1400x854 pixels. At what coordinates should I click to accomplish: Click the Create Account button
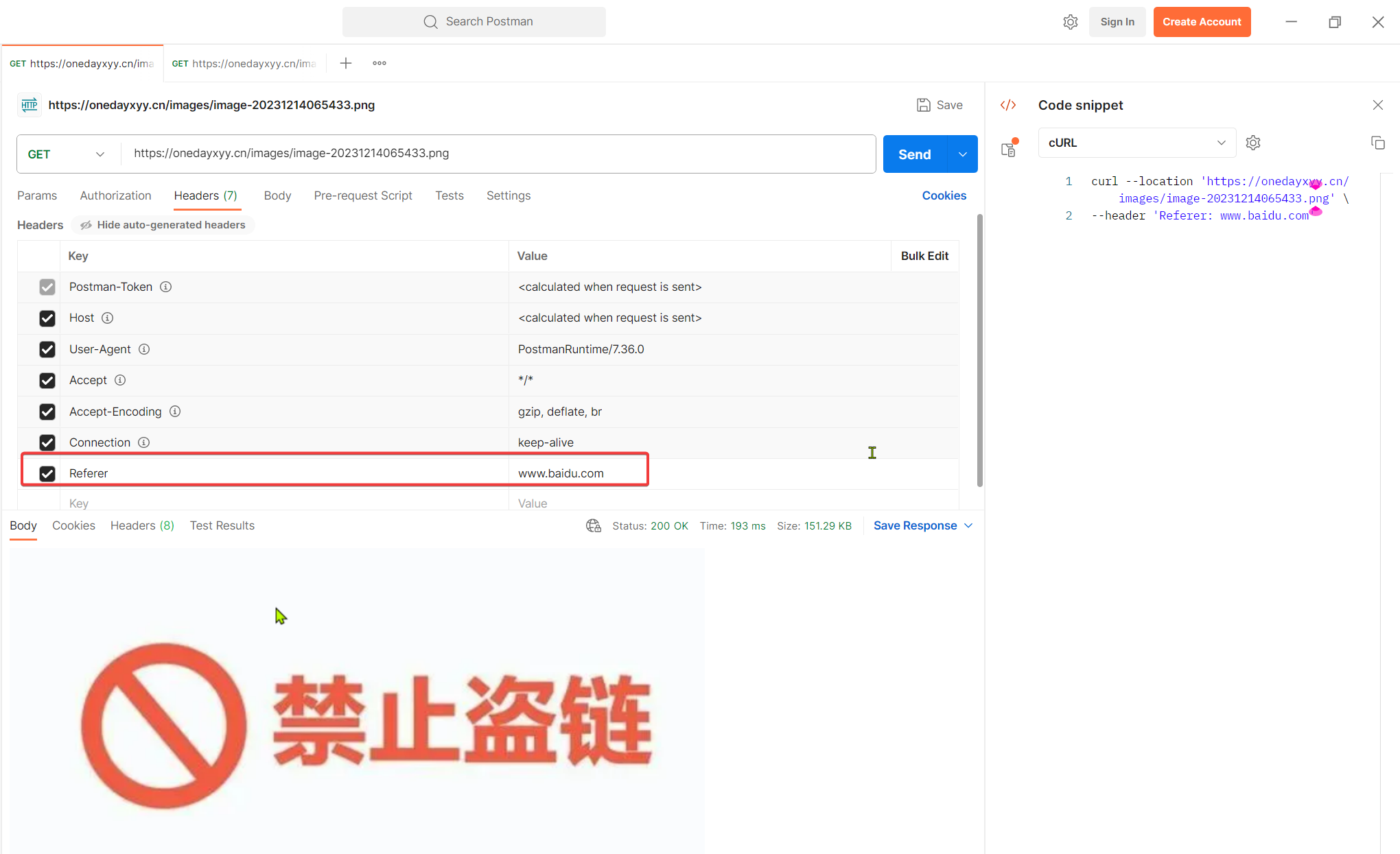point(1202,21)
